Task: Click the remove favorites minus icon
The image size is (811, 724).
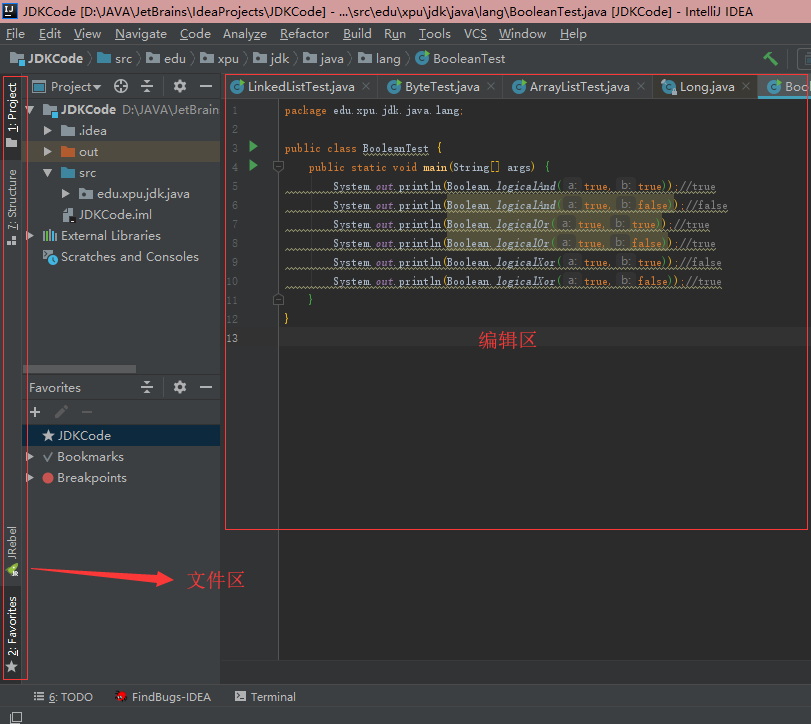Action: click(87, 412)
